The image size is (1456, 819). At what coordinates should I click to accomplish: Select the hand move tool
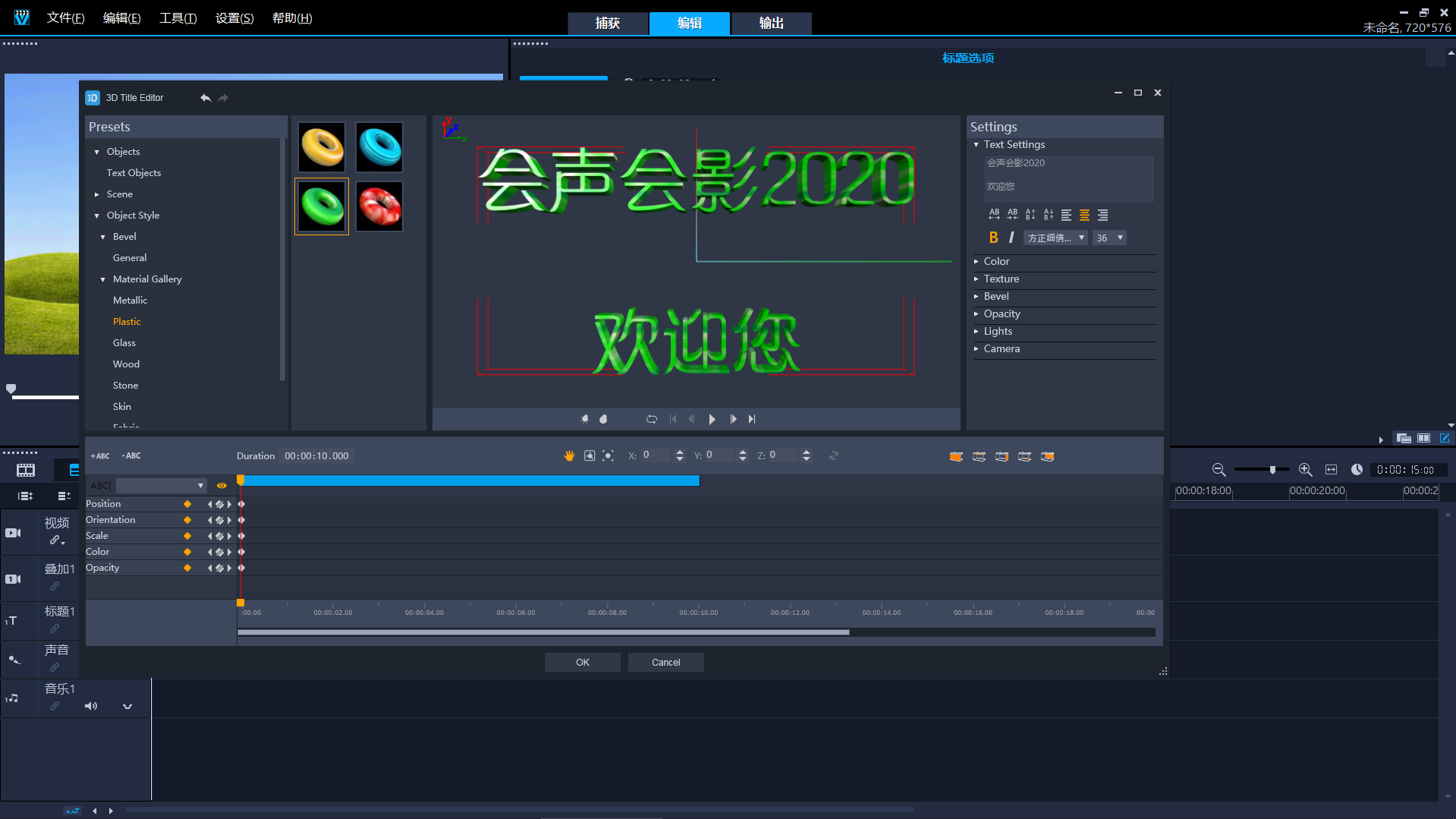(x=569, y=455)
